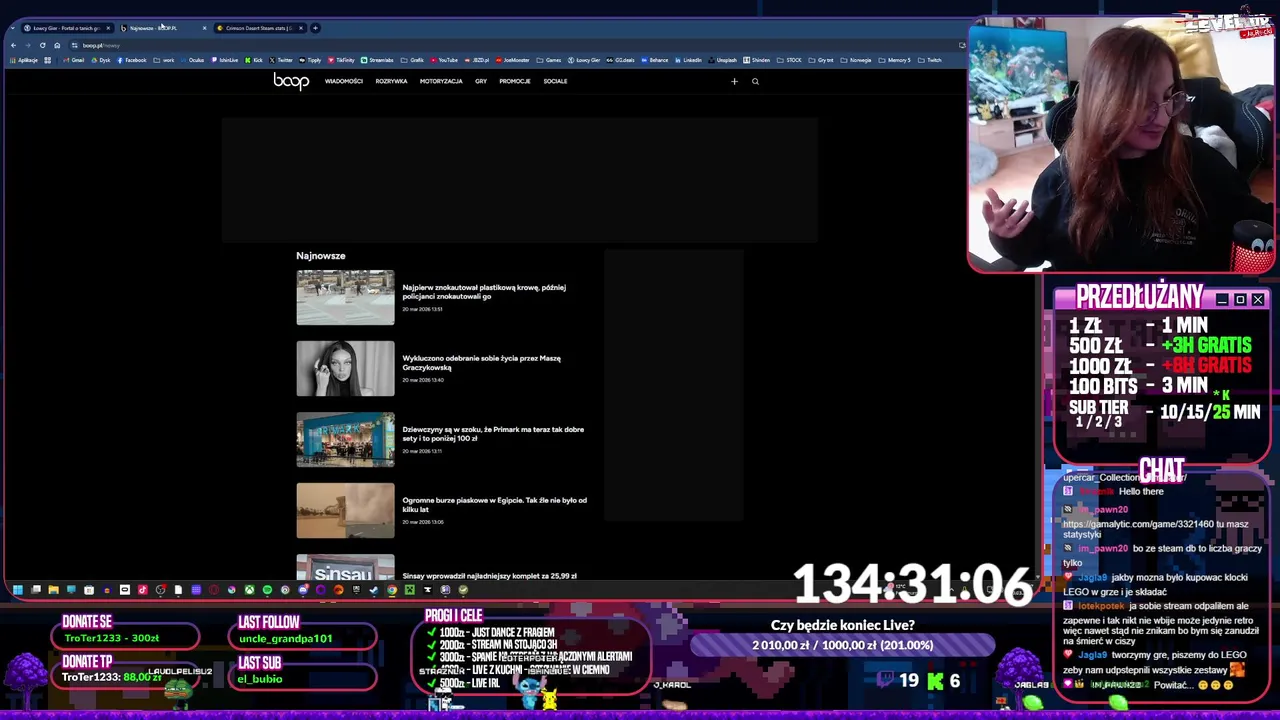The image size is (1280, 720).
Task: Open the Behance bookmark
Action: pos(655,60)
